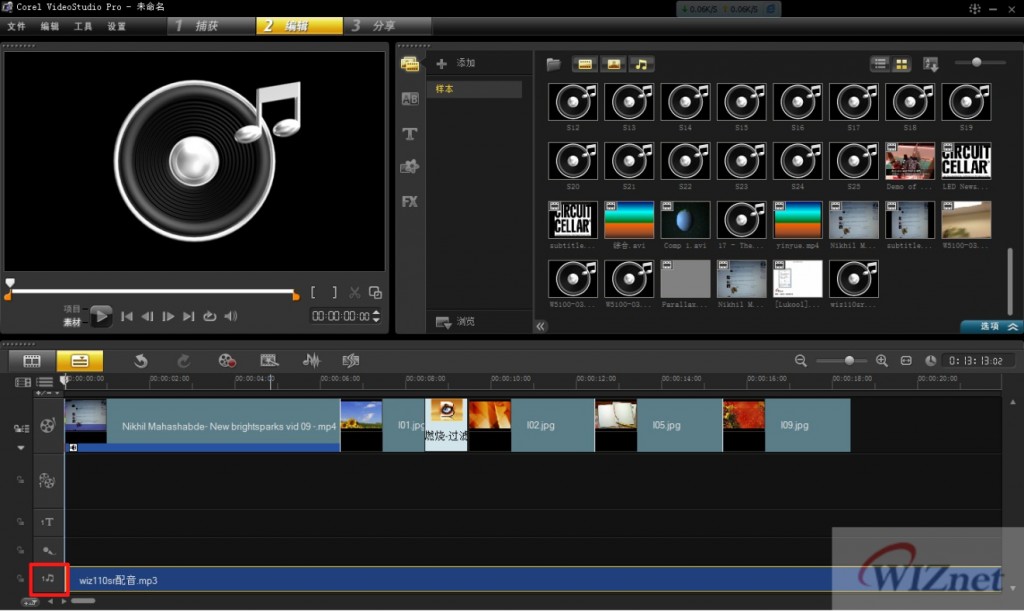Click the Record/Capture option icon in timeline toolbar

click(x=227, y=361)
